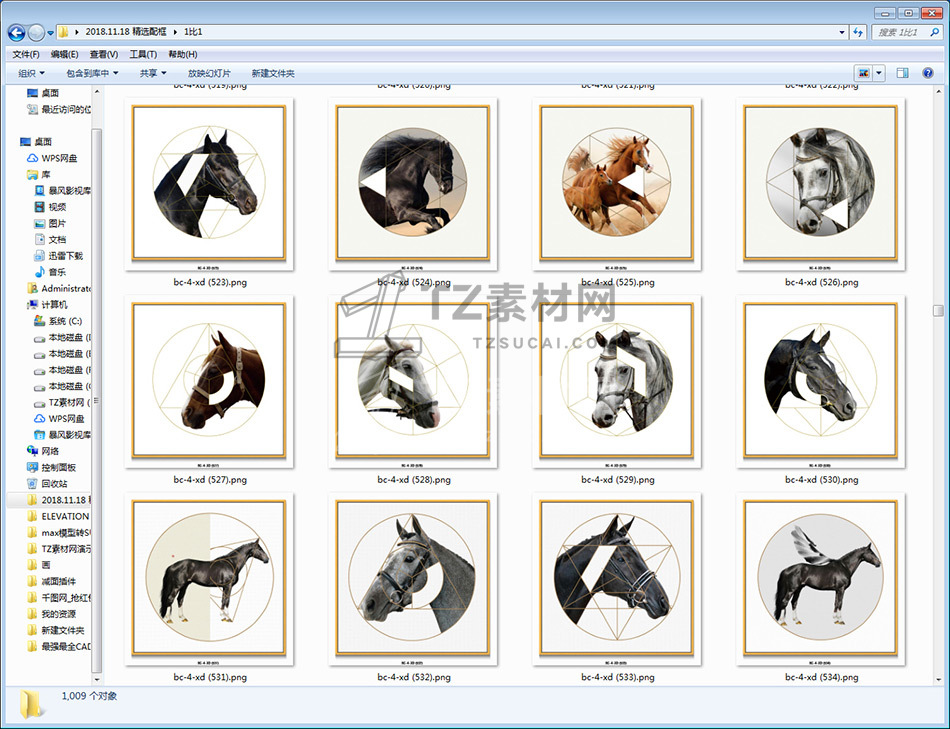Viewport: 950px width, 729px height.
Task: Open the 组织 dropdown
Action: pyautogui.click(x=32, y=73)
